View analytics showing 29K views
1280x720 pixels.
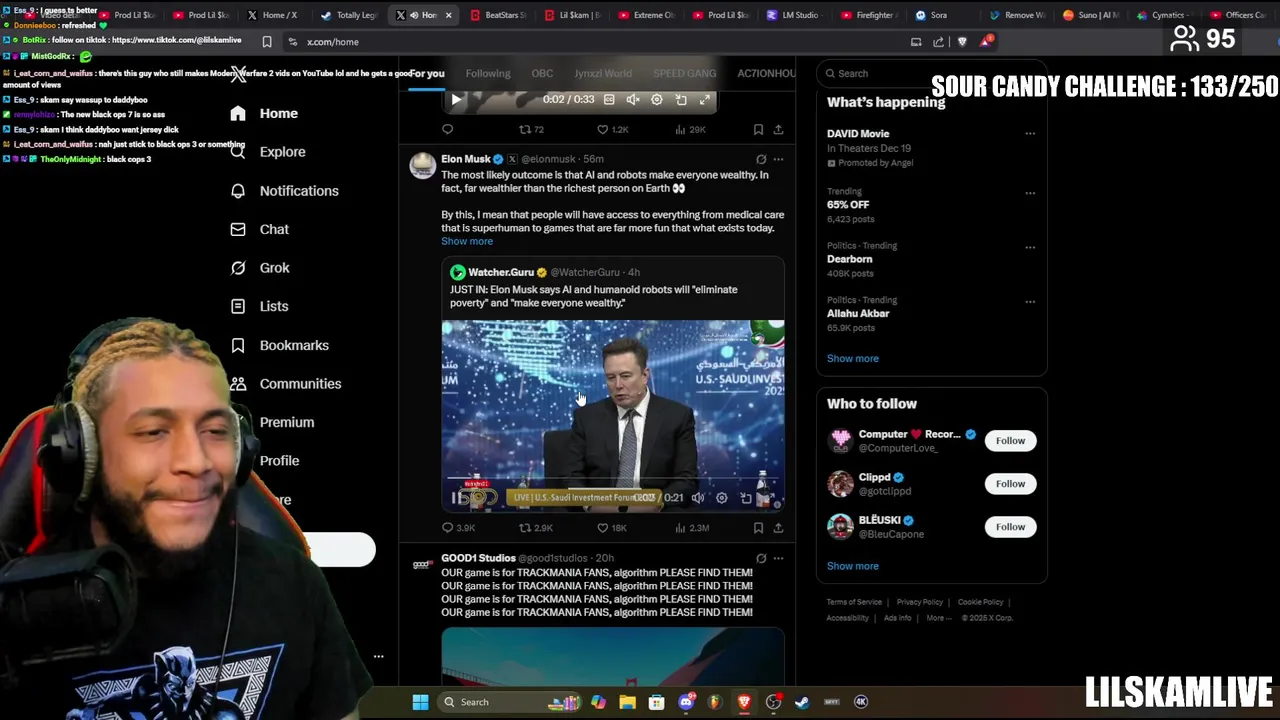click(x=691, y=129)
